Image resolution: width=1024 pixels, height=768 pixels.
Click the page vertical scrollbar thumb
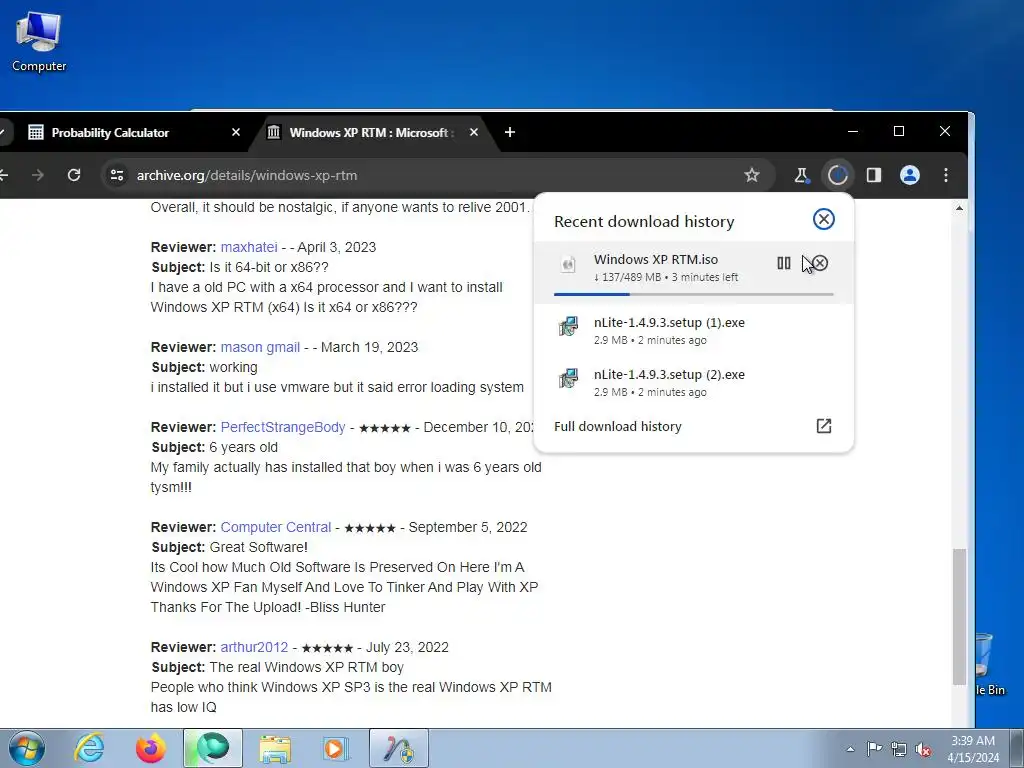(959, 616)
